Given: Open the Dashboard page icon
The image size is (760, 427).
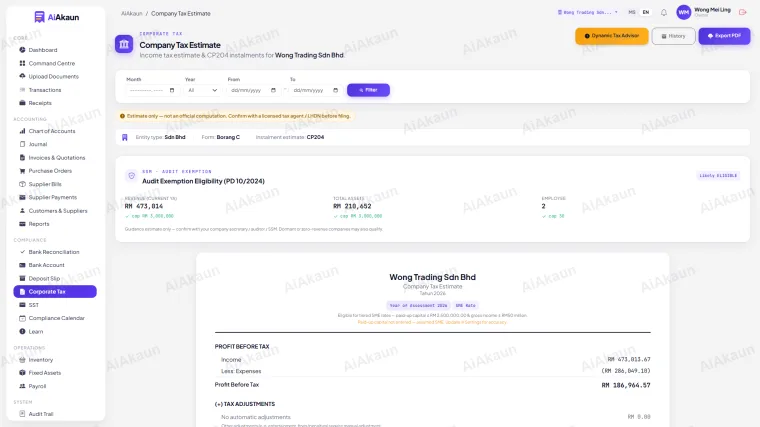Looking at the screenshot, I should click(x=22, y=50).
